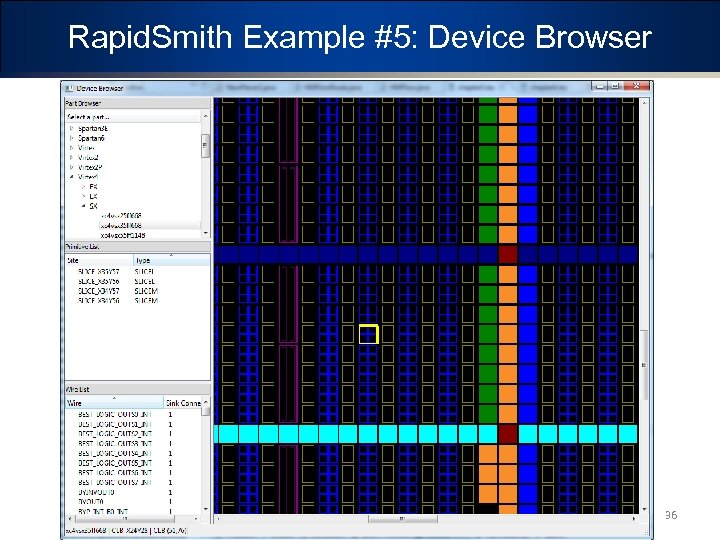720x540 pixels.
Task: Select the BEST_LOGIC_OUTS1_INT wire
Action: 115,424
